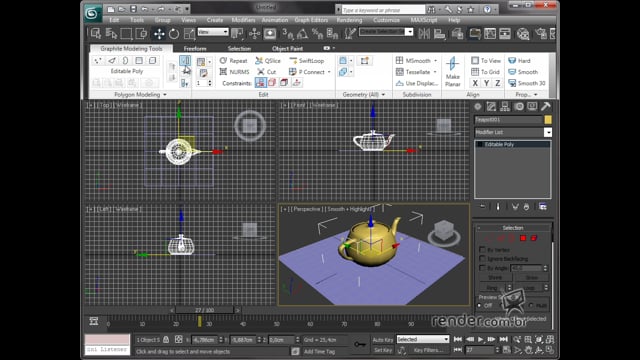Toggle constraint to Edge icon

(x=272, y=83)
